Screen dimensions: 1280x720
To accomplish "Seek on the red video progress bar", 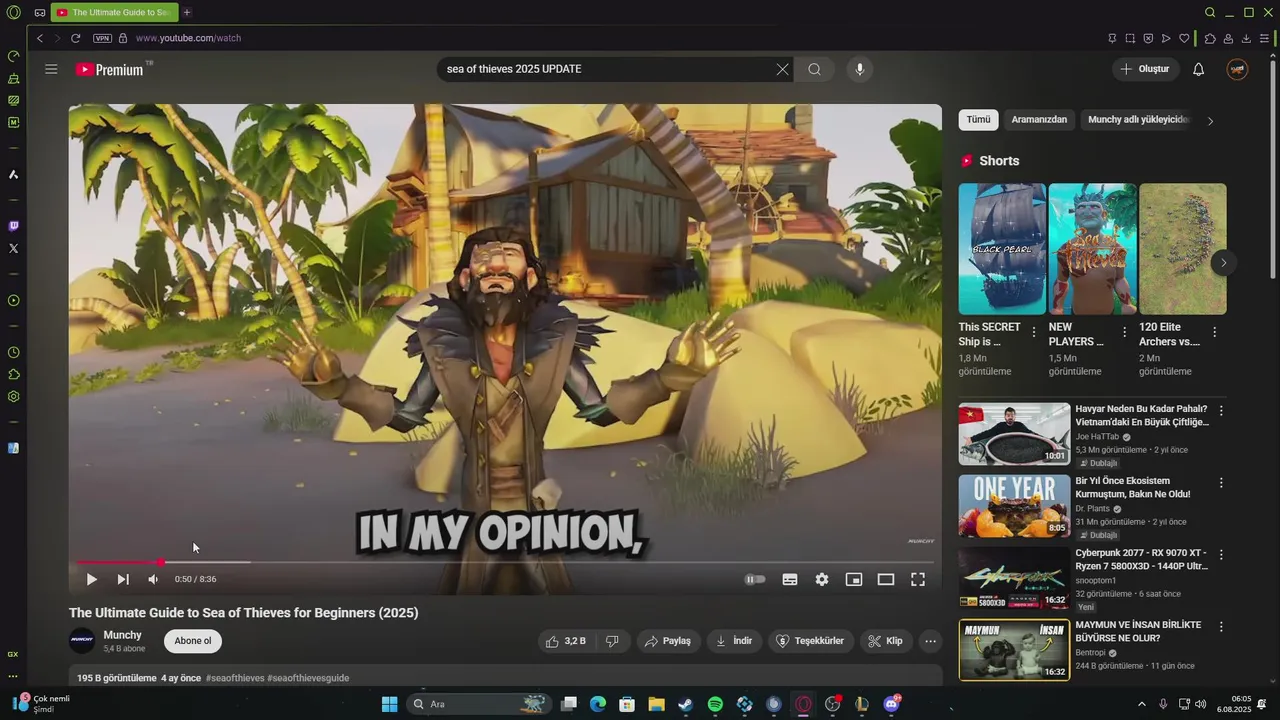I will (x=505, y=562).
